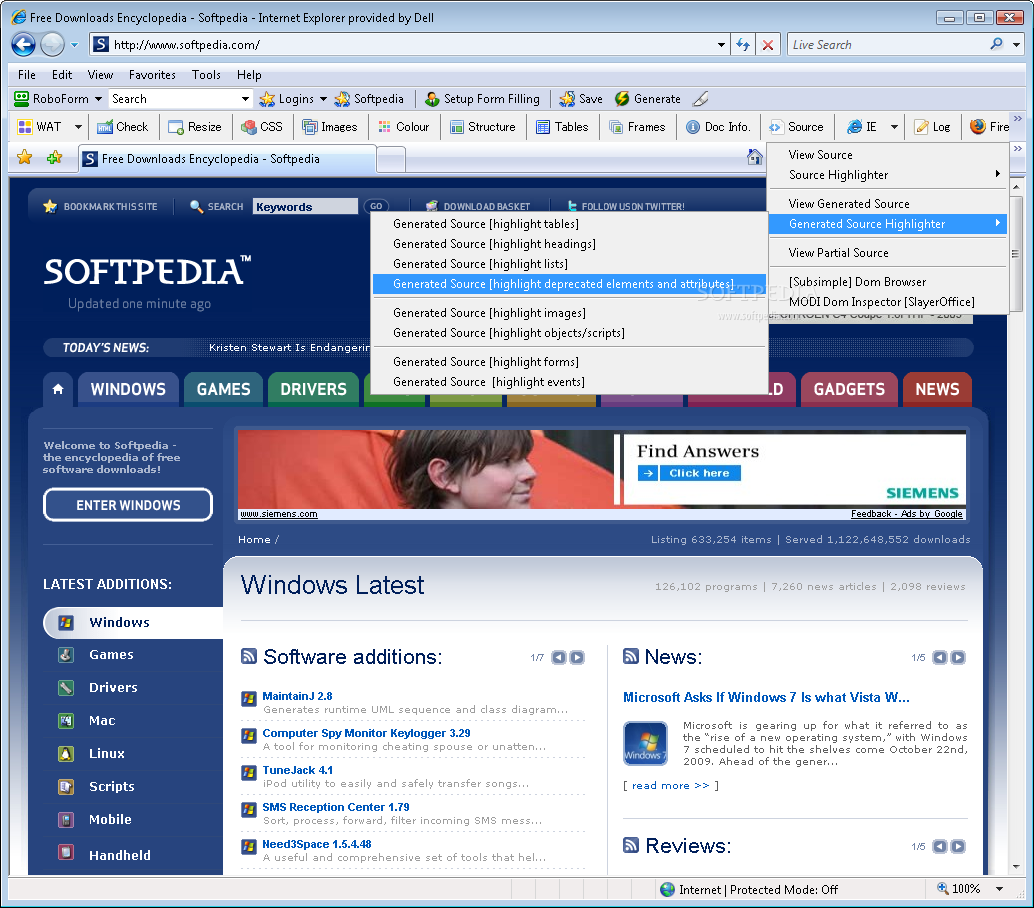Select Linux in Latest Additions
This screenshot has width=1034, height=908.
click(x=107, y=753)
